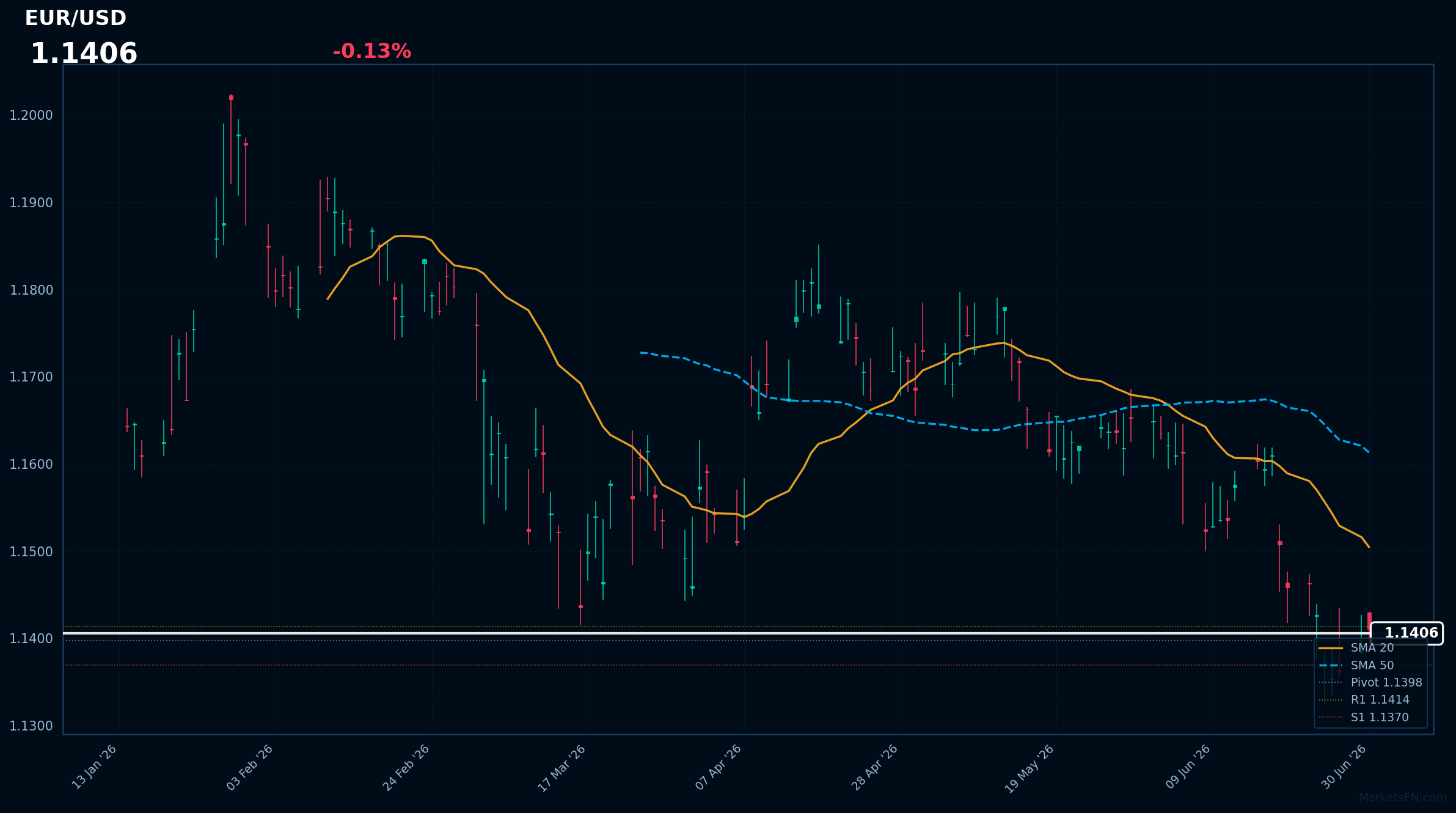Click the R1 1.1414 legend entry
Screen dimensions: 1456x813
click(x=1380, y=700)
